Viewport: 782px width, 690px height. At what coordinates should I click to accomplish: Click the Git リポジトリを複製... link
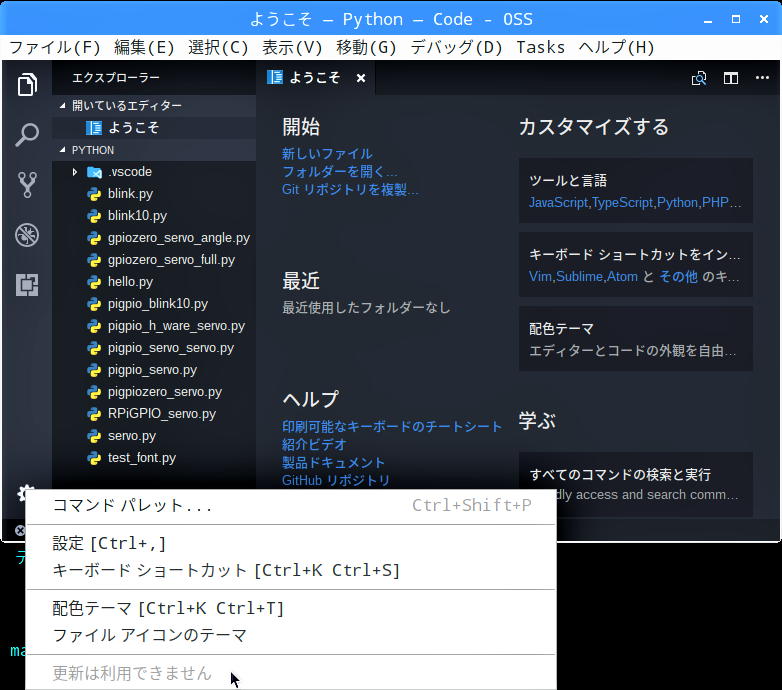350,189
